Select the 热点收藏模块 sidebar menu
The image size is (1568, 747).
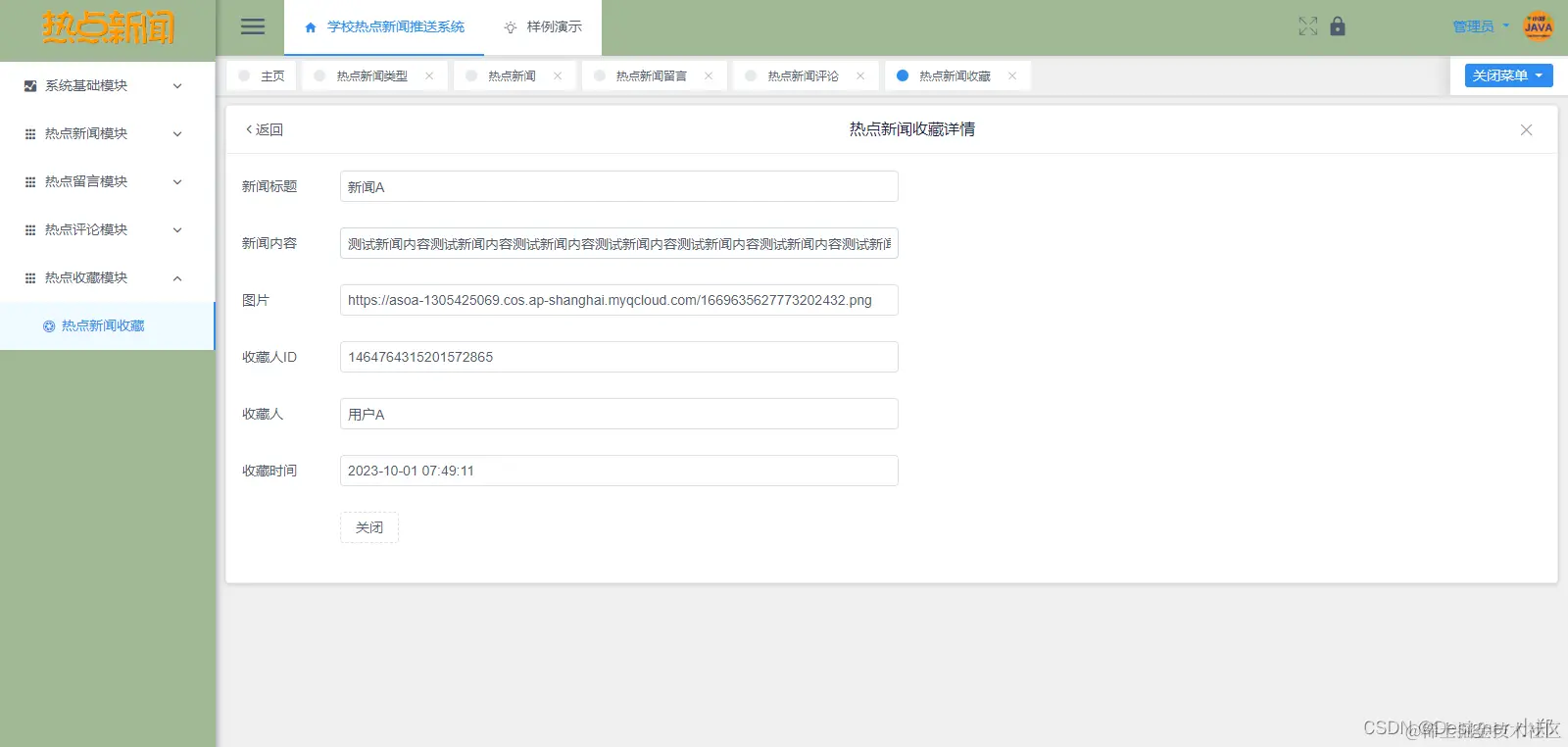coord(107,278)
